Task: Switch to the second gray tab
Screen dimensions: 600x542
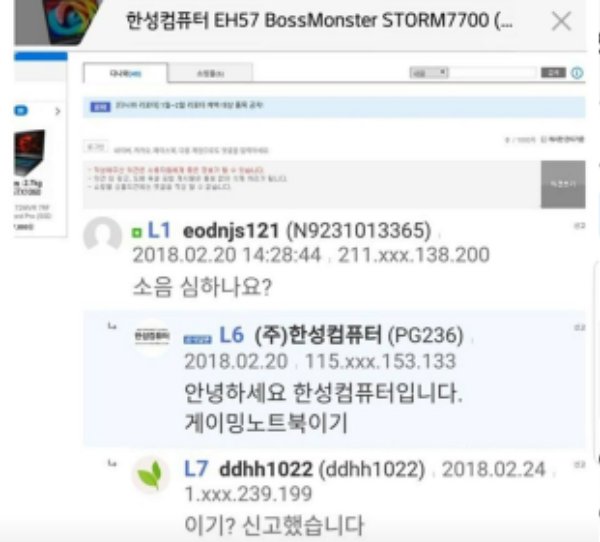Action: [x=210, y=73]
